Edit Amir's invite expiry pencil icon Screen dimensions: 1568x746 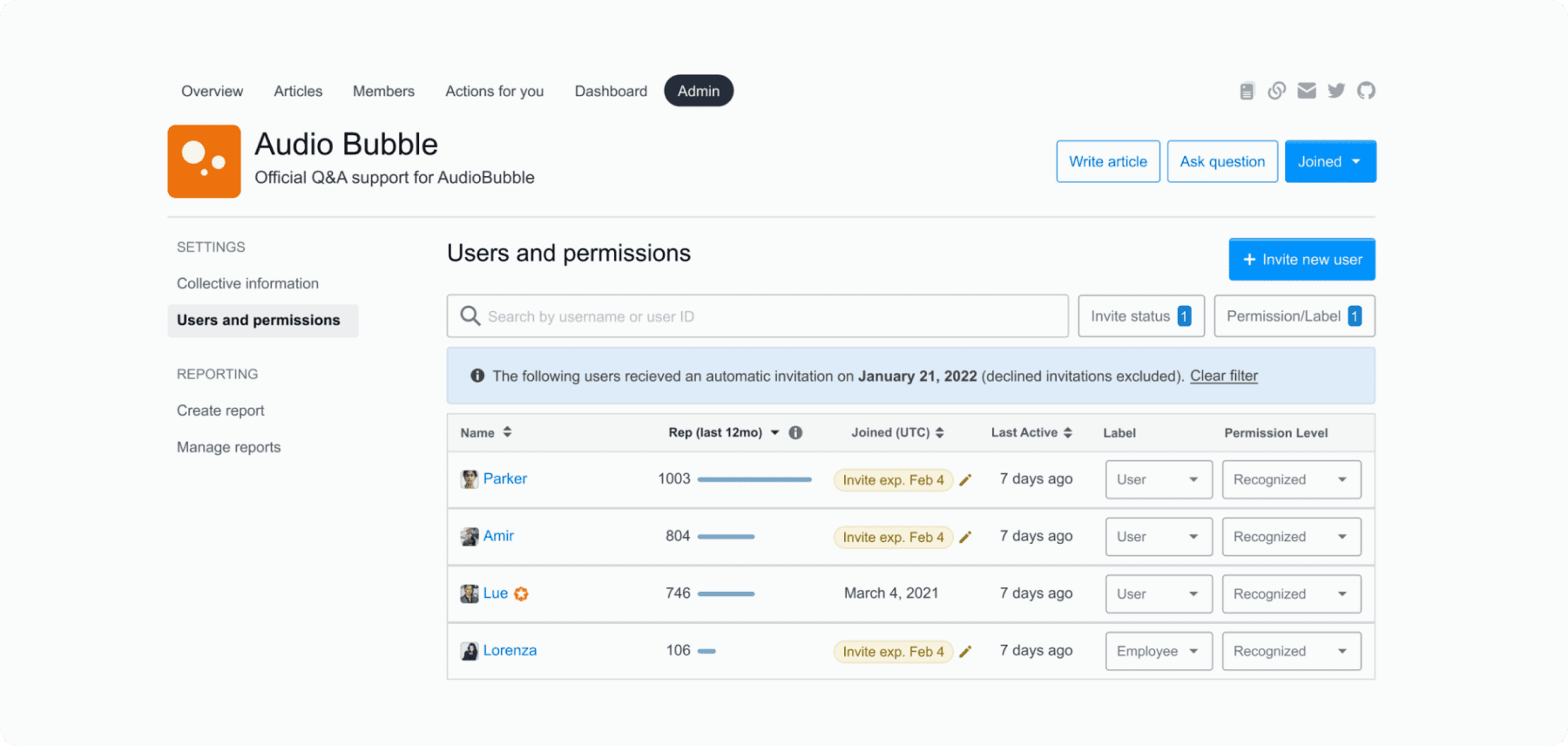pyautogui.click(x=965, y=537)
